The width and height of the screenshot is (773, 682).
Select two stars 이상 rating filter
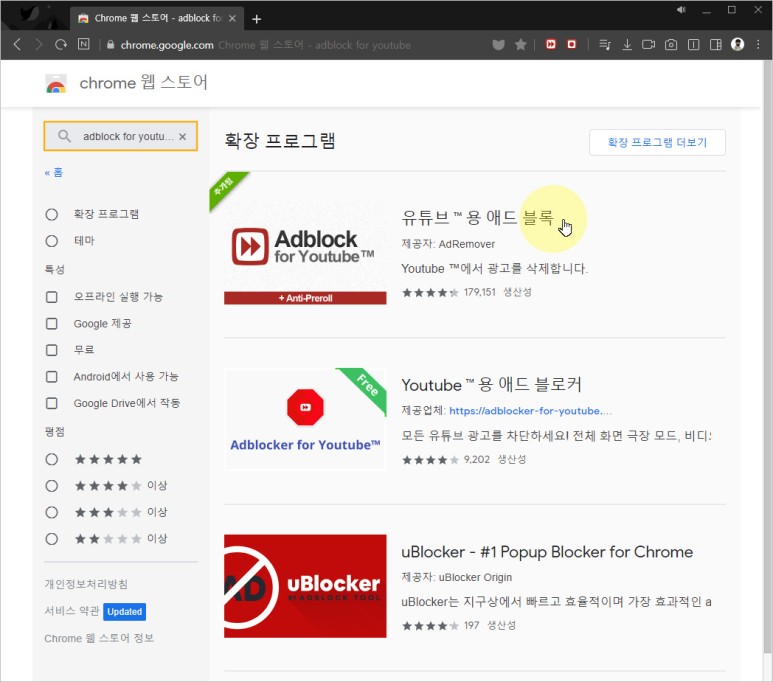click(52, 539)
